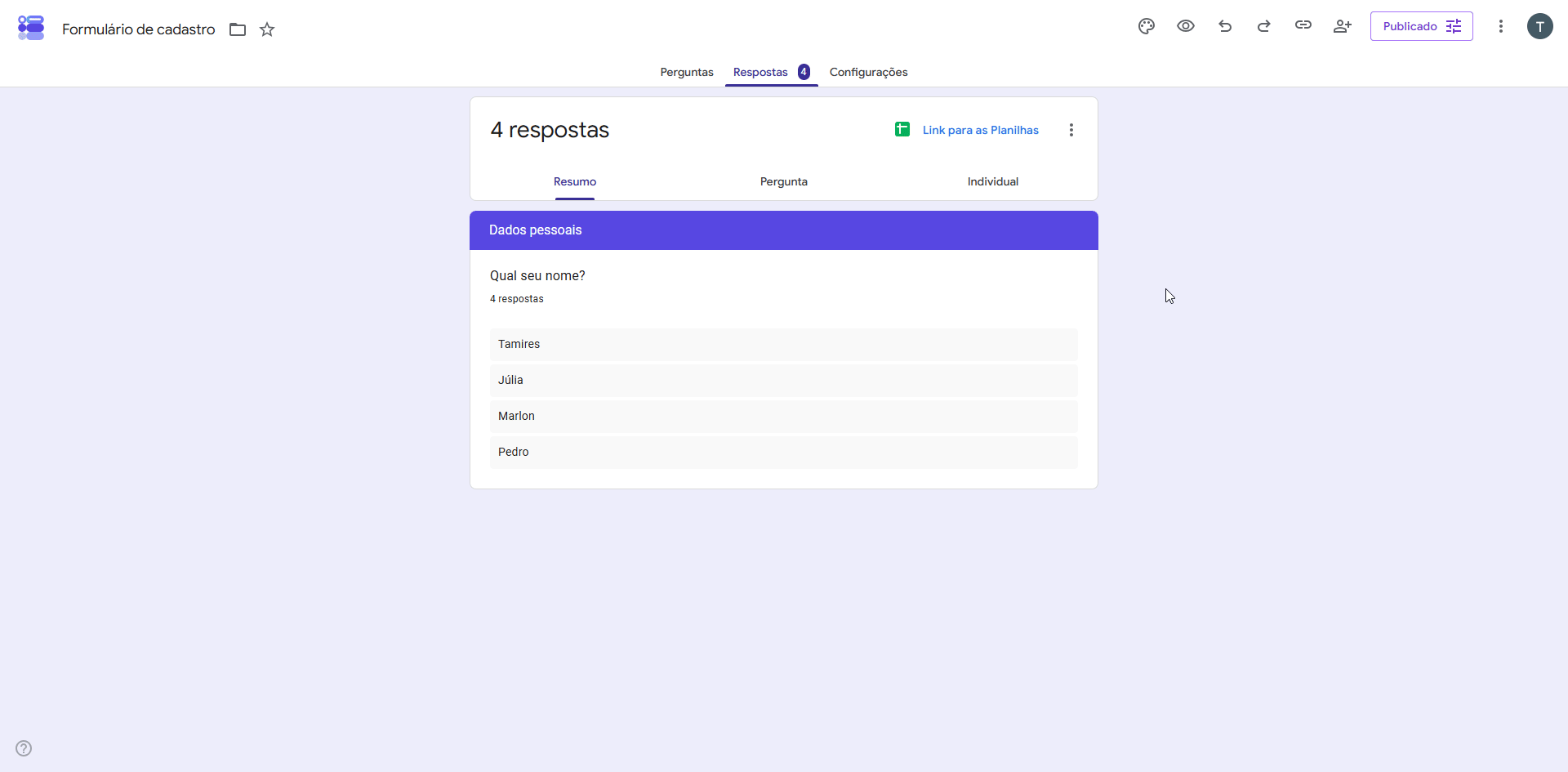Open the help question mark icon
This screenshot has height=772, width=1568.
tap(24, 748)
